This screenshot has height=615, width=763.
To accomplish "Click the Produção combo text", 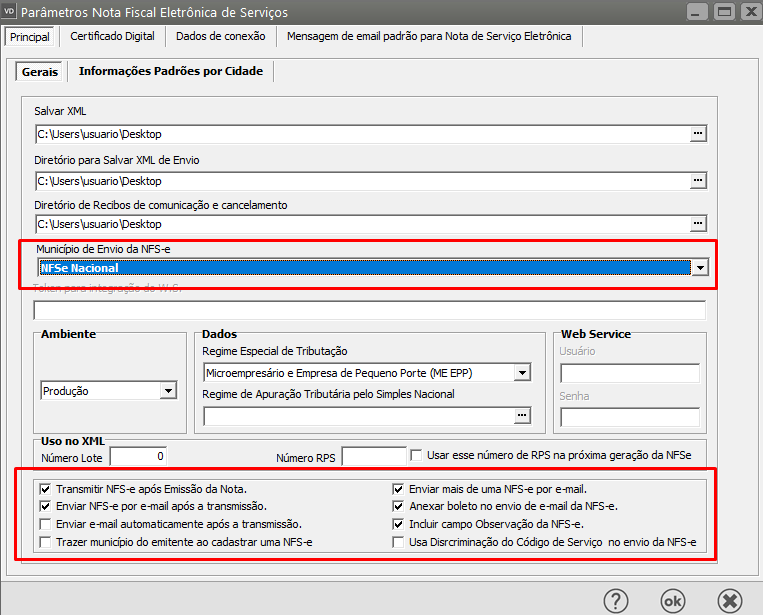I will click(x=66, y=391).
